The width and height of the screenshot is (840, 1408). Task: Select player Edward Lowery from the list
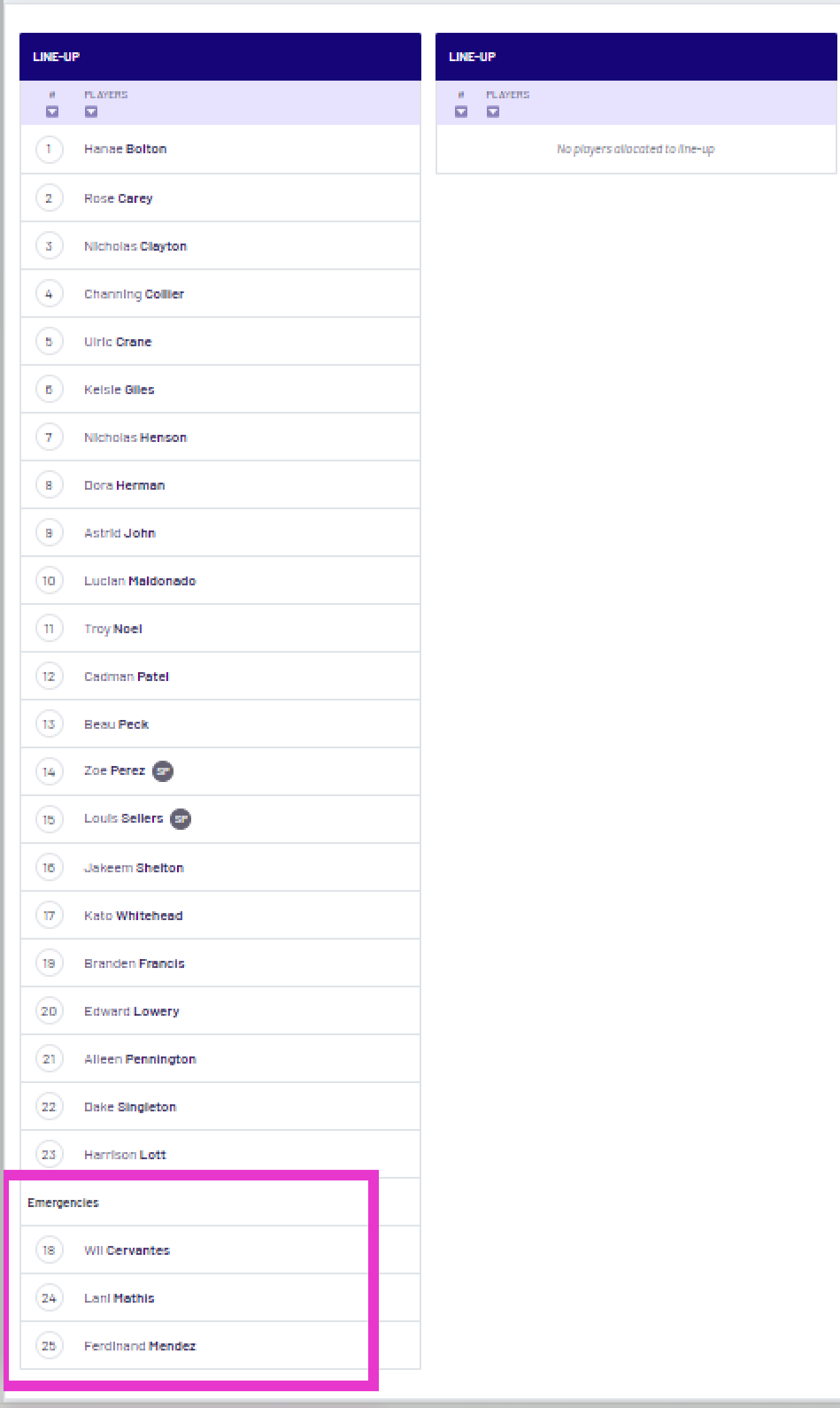tap(131, 1010)
